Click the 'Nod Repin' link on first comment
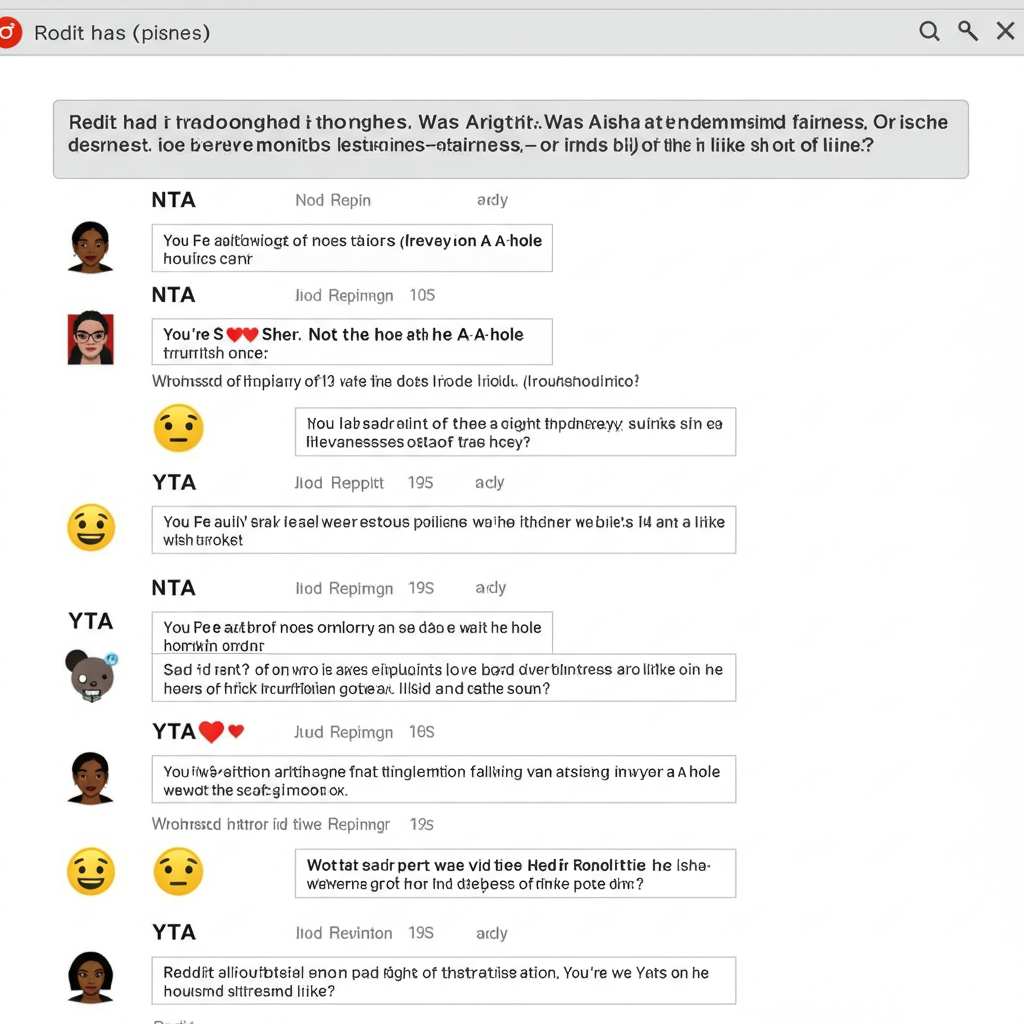 click(333, 200)
